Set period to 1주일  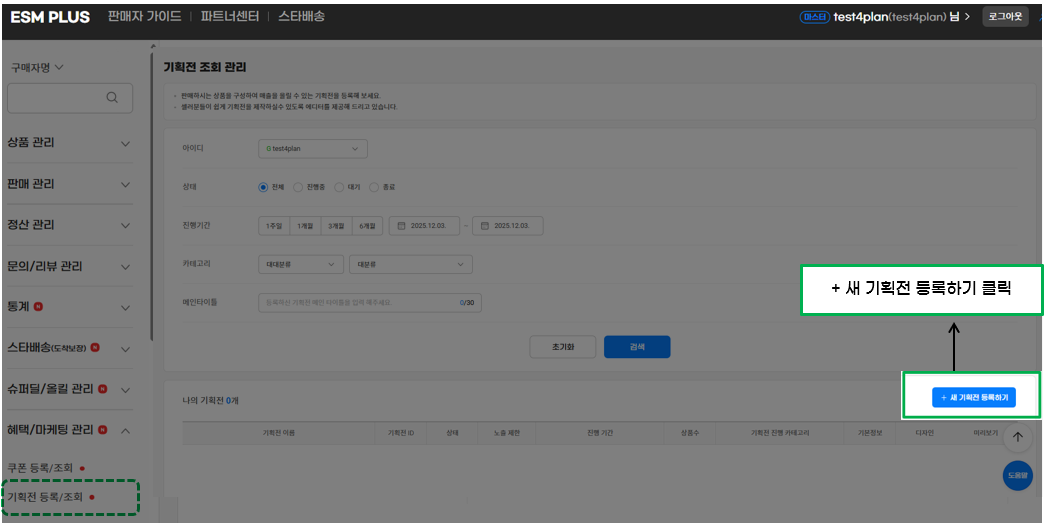(274, 226)
